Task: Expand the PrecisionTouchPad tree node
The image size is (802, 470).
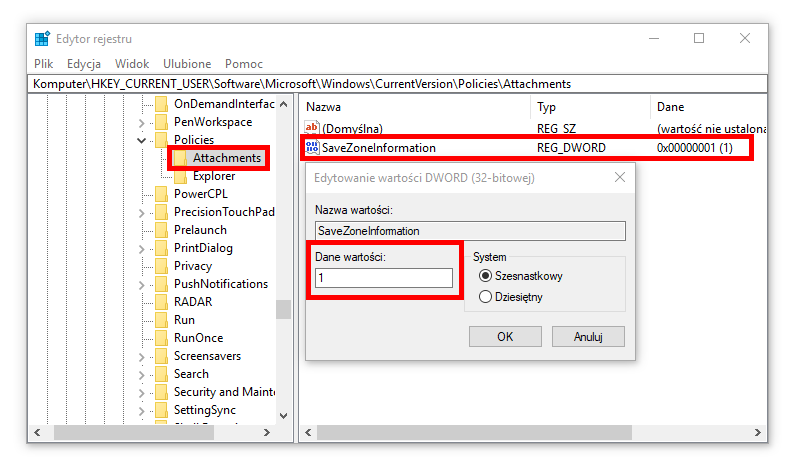Action: [142, 213]
